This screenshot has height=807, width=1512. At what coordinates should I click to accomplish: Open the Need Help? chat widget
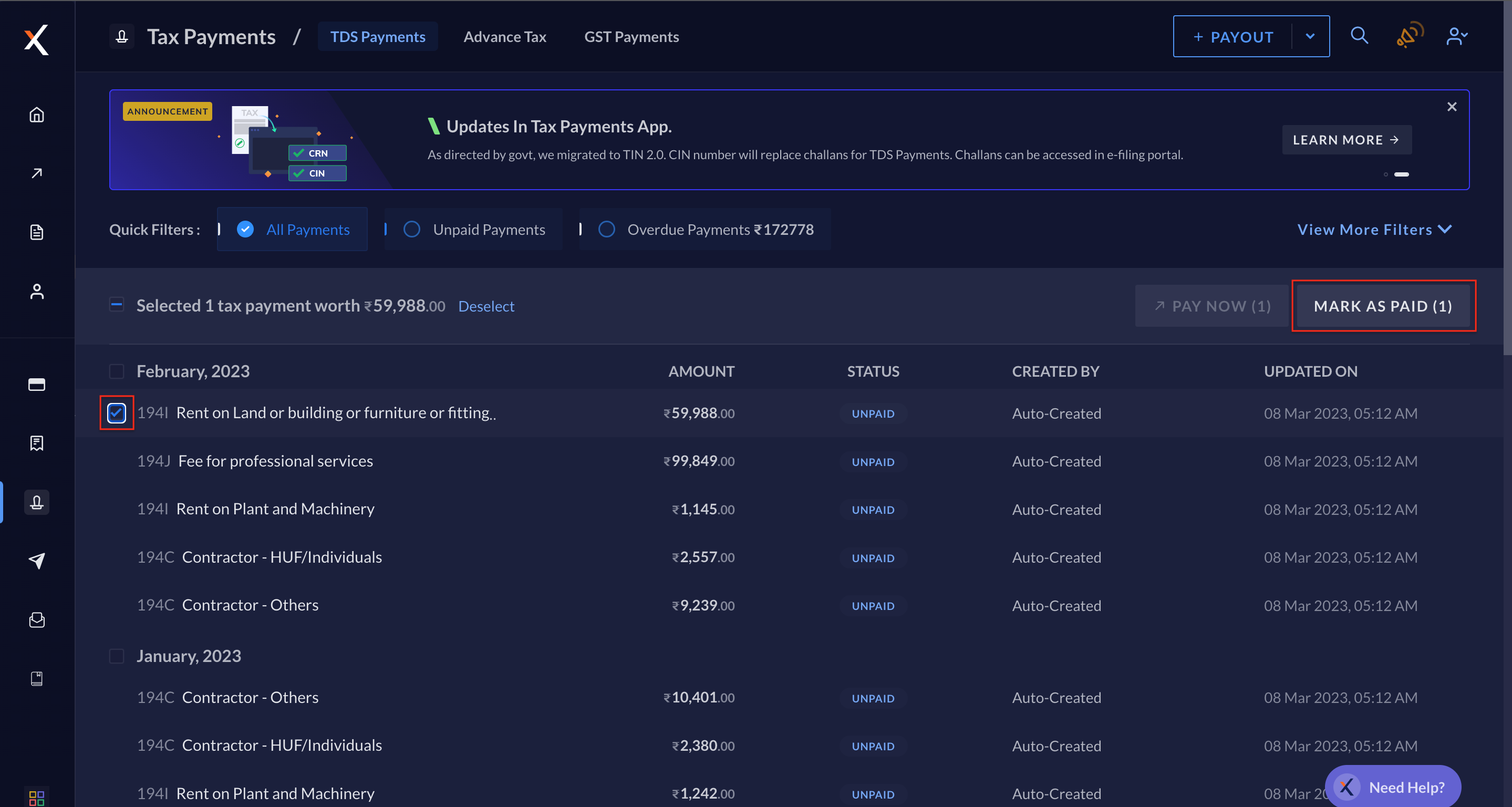click(x=1392, y=787)
